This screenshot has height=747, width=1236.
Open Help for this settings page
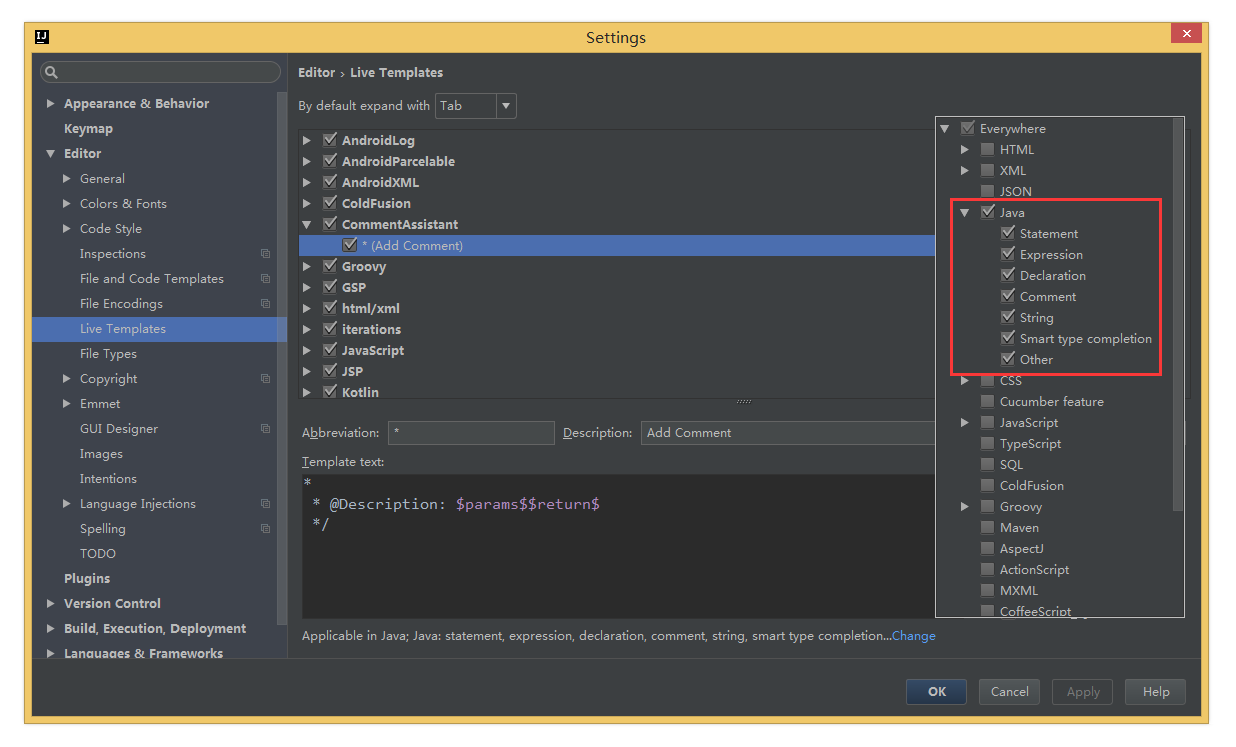[x=1156, y=692]
